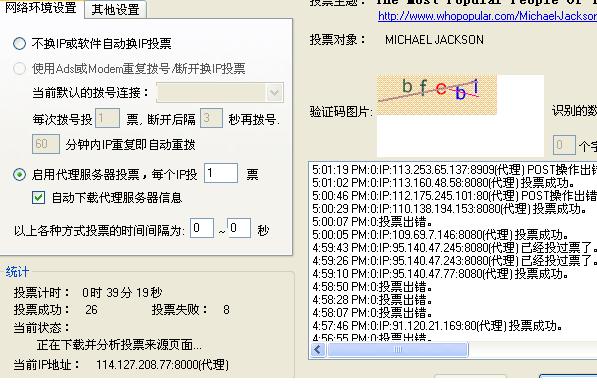Select log entry 4:59:43 PM 95.140.47.245:8080
Image resolution: width=597 pixels, height=384 pixels.
click(454, 248)
